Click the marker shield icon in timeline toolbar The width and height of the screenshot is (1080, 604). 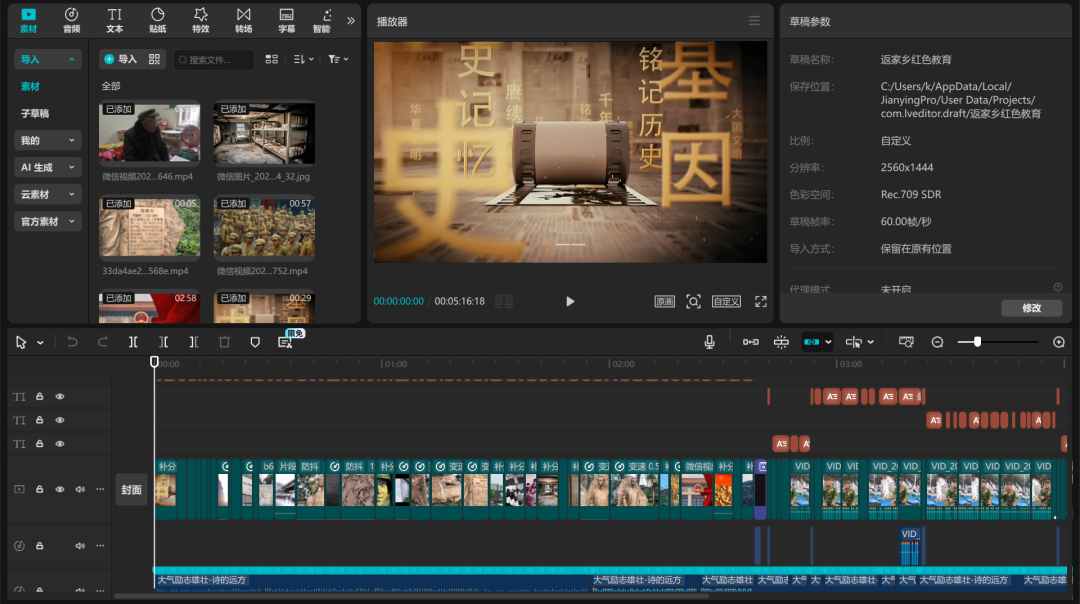(x=255, y=342)
